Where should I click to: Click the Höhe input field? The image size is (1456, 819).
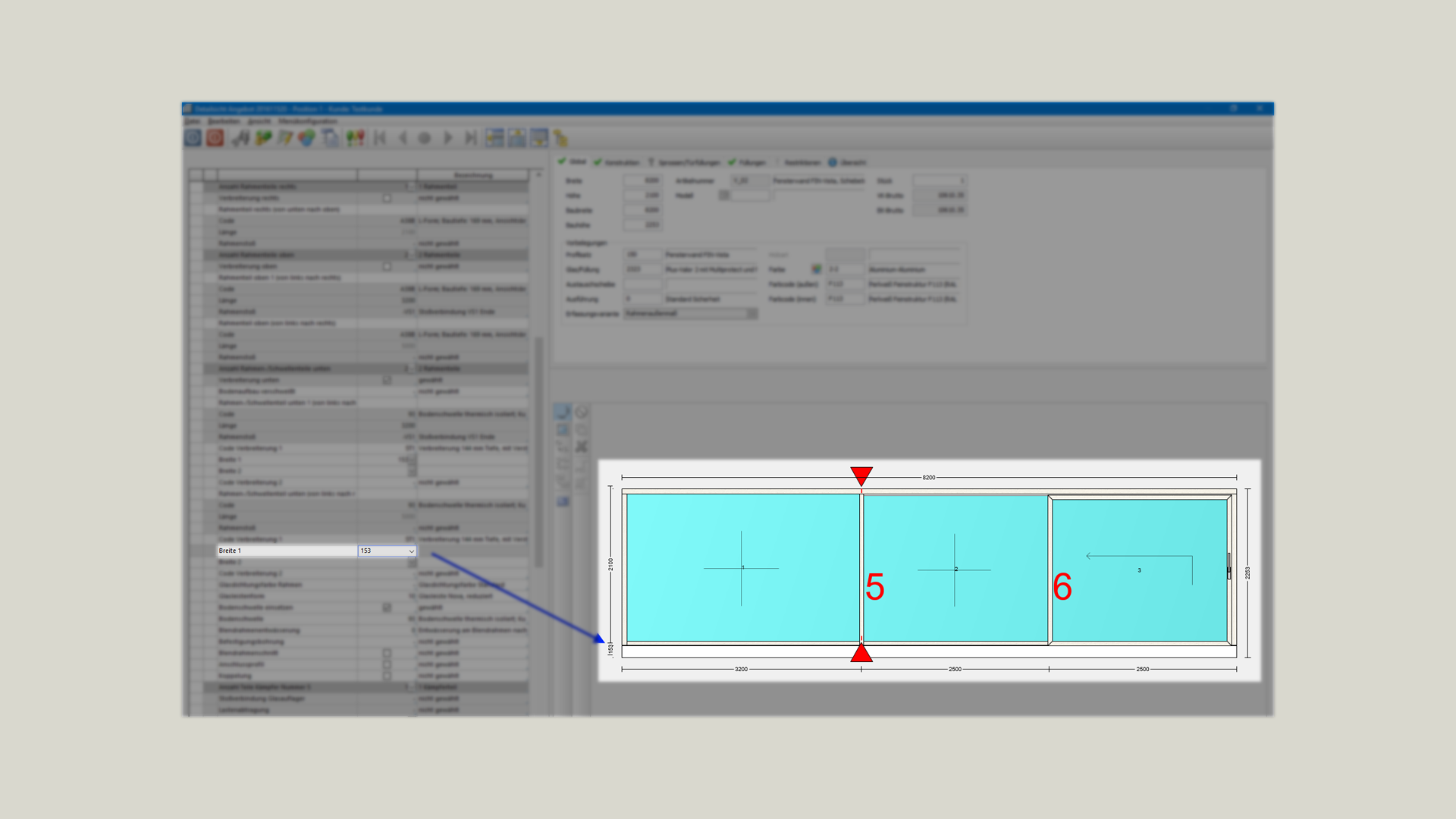point(642,196)
